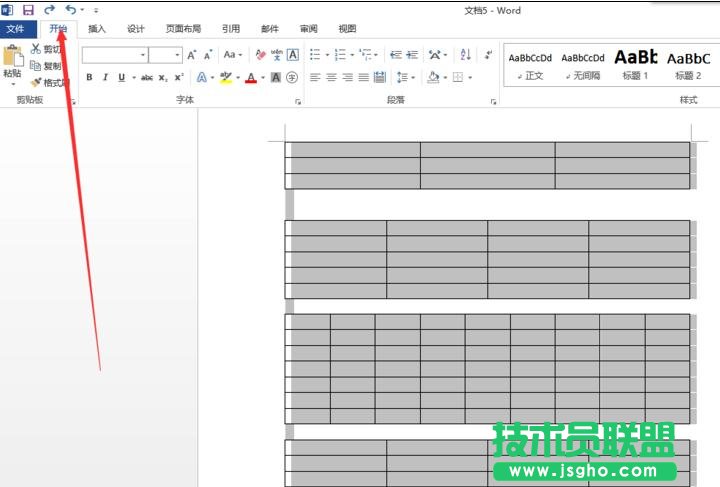Image resolution: width=720 pixels, height=487 pixels.
Task: Switch to the 视图 (View) tab
Action: [x=347, y=29]
